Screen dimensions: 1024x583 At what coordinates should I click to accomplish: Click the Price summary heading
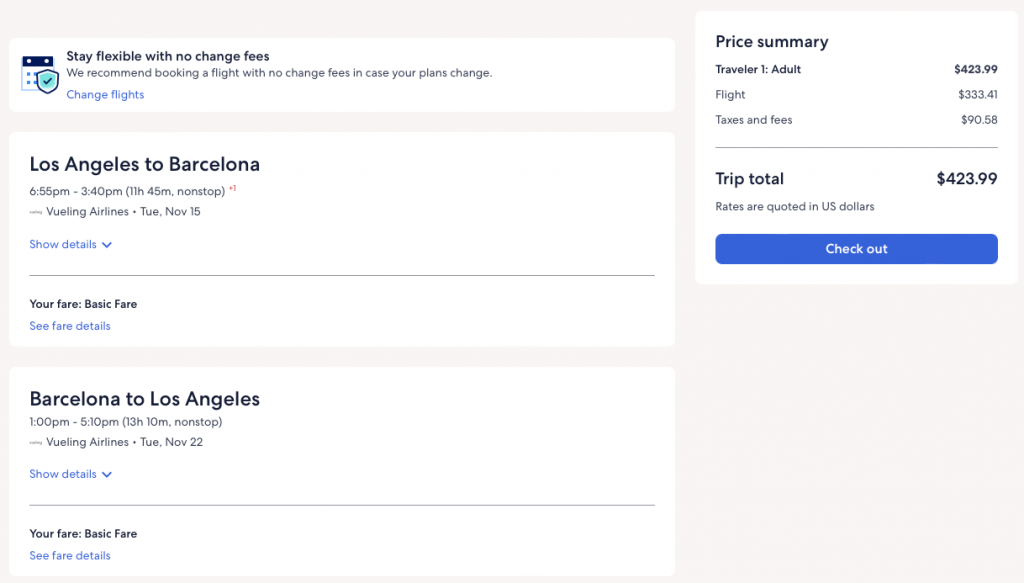pyautogui.click(x=771, y=42)
